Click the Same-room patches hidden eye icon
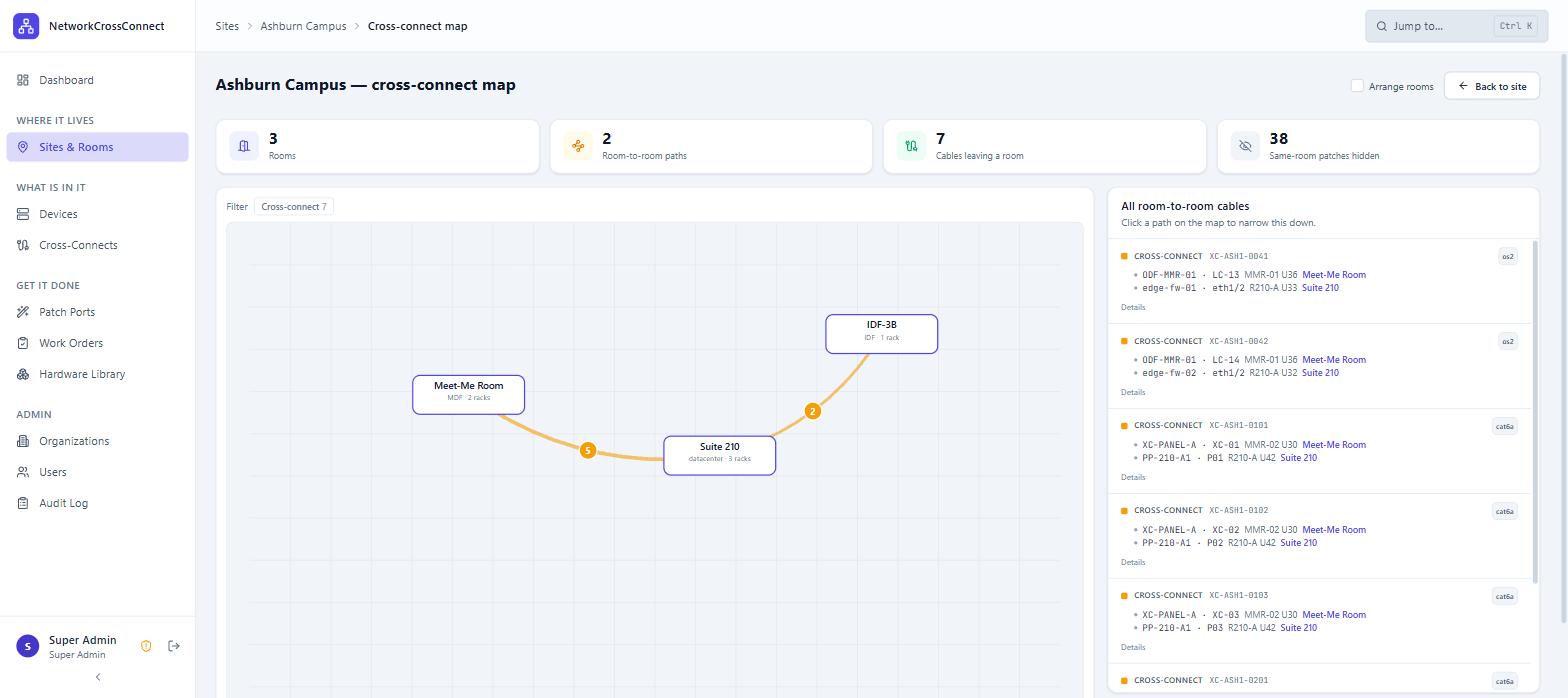This screenshot has height=698, width=1568. pos(1245,146)
